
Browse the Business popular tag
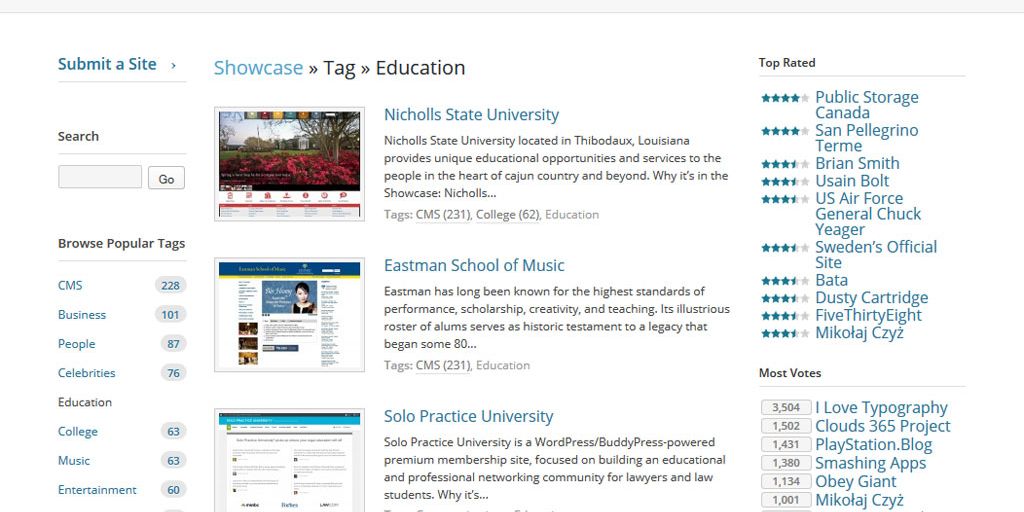[82, 315]
